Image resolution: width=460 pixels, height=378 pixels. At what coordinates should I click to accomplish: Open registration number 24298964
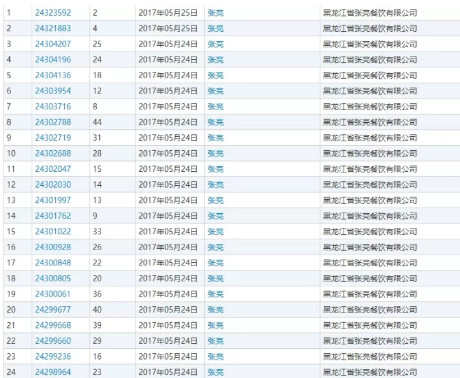(x=53, y=372)
